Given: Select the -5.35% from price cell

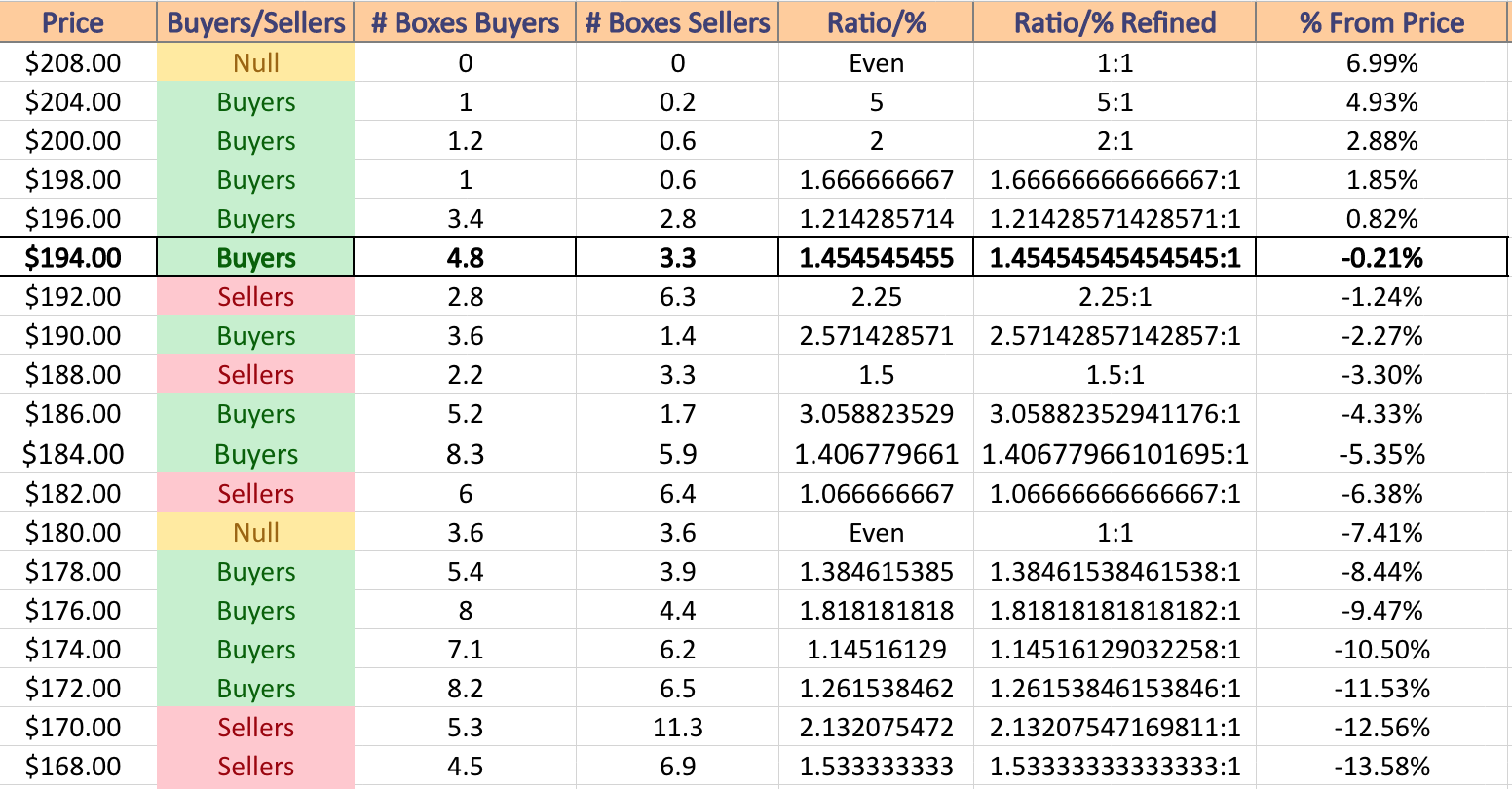Looking at the screenshot, I should click(1381, 454).
